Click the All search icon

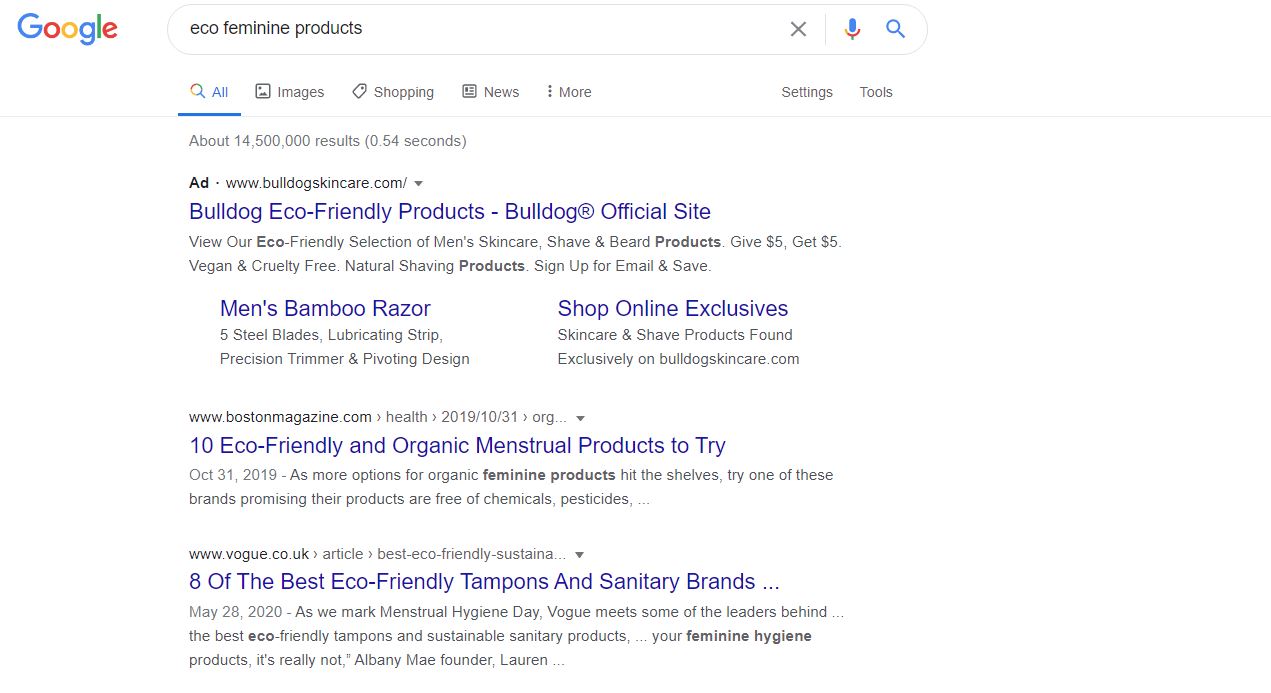pos(196,91)
